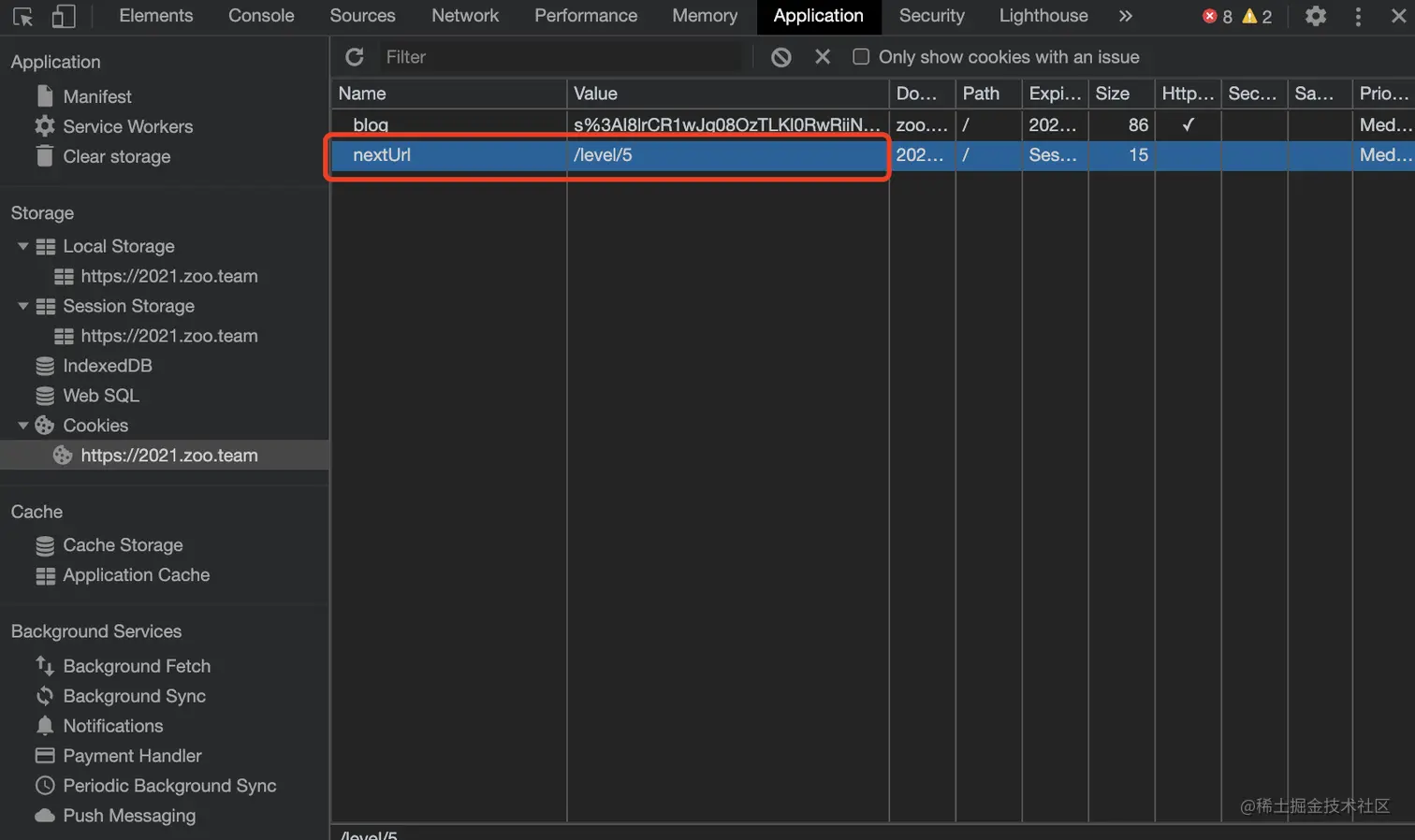Screen dimensions: 1415x840
Task: Click the /level/5 cookie value cell
Action: pos(728,155)
